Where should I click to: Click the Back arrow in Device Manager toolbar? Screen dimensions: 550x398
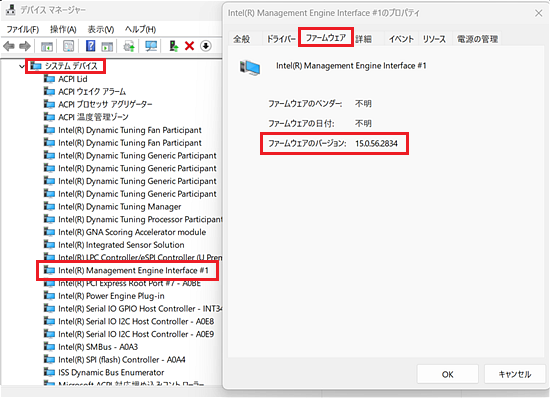(9, 46)
